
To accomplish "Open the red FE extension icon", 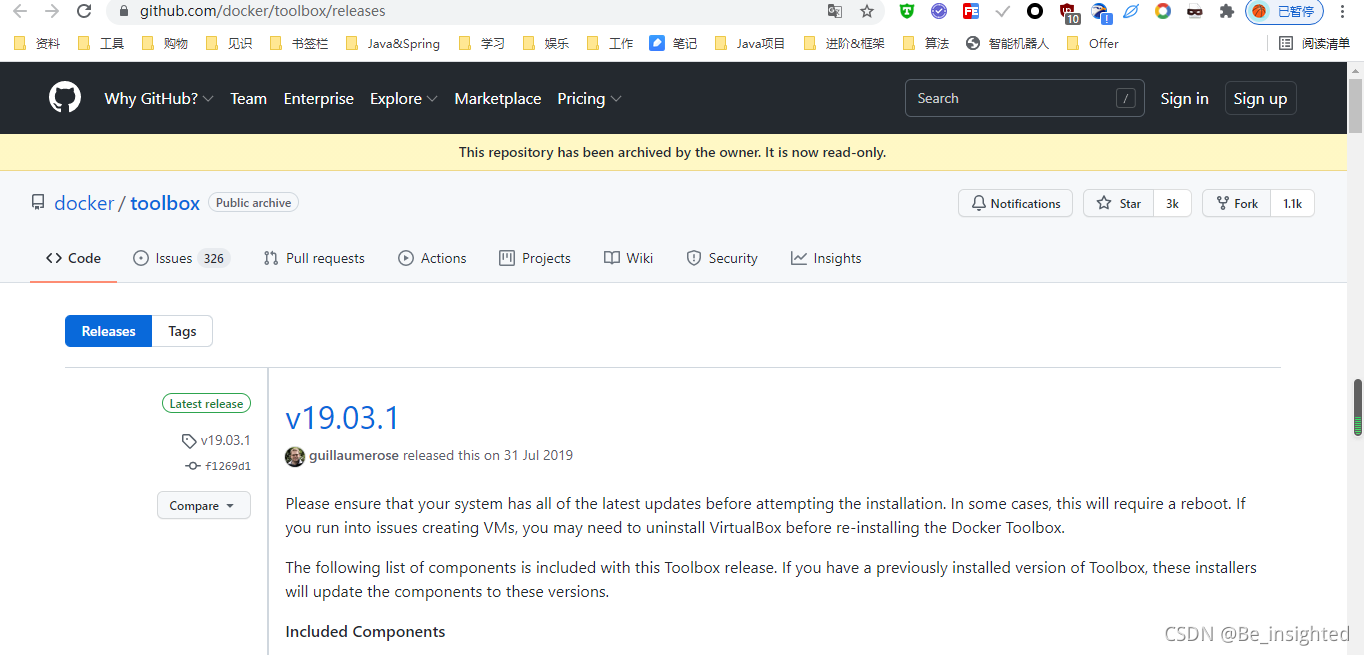I will point(971,11).
